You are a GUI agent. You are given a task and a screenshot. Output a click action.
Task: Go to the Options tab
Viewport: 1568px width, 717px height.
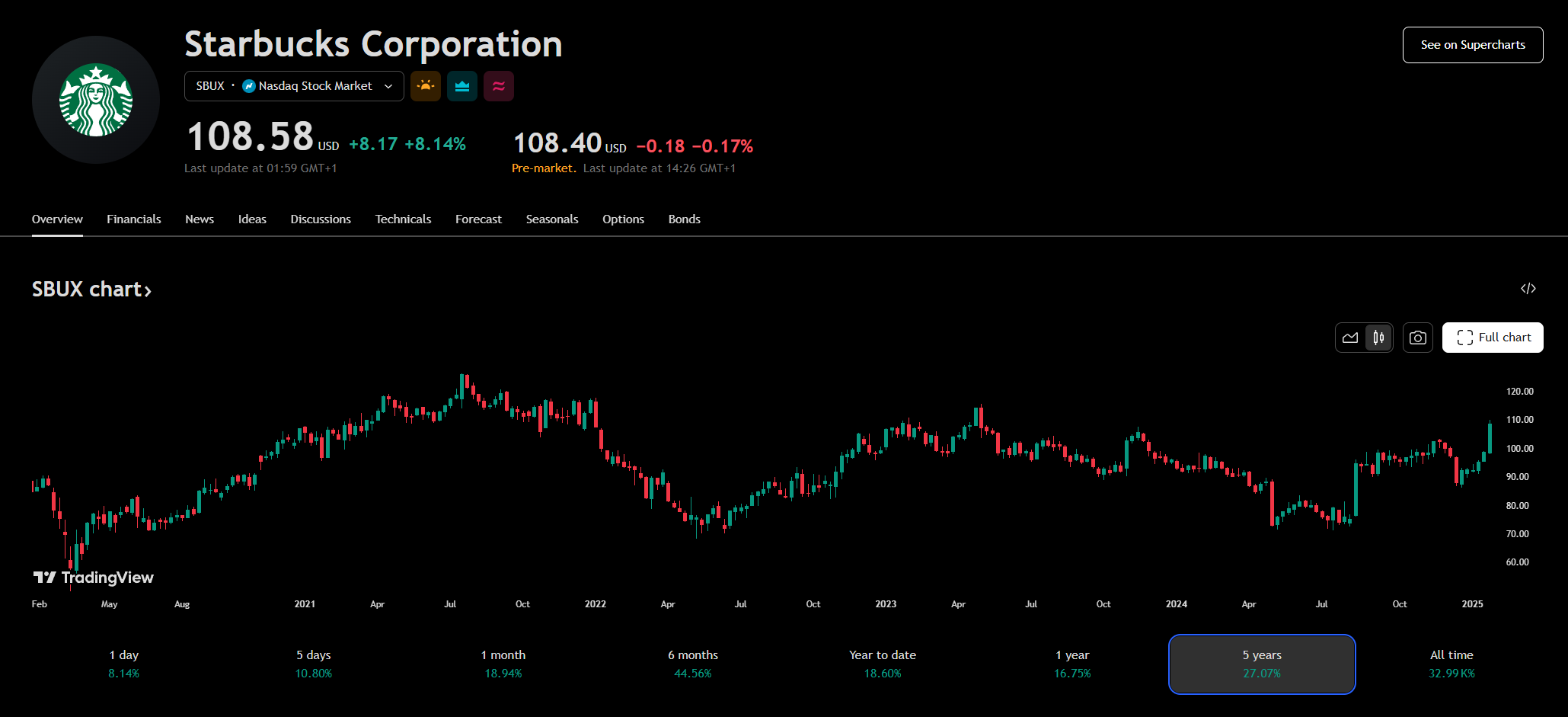click(x=623, y=219)
